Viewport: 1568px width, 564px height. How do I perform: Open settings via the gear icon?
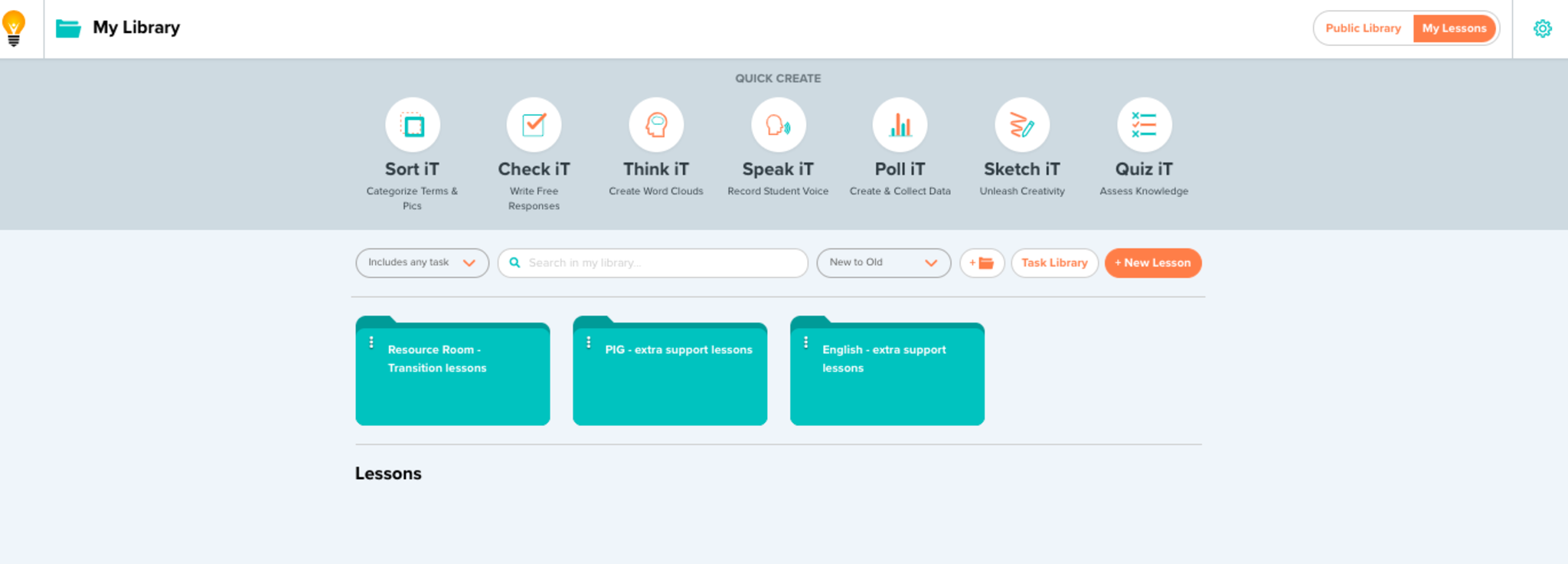pyautogui.click(x=1542, y=28)
